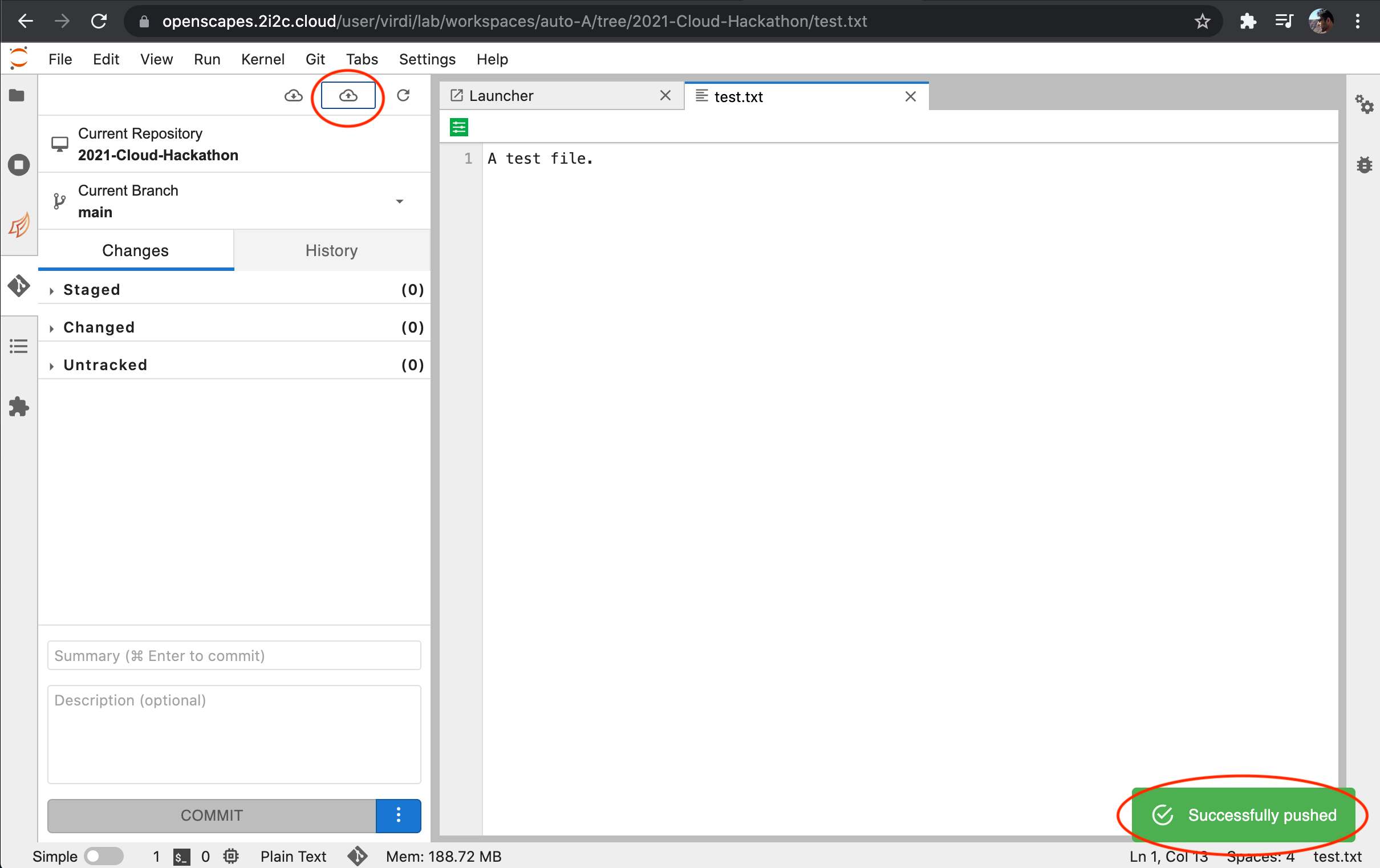Switch to the History tab
The height and width of the screenshot is (868, 1380).
pyautogui.click(x=331, y=250)
